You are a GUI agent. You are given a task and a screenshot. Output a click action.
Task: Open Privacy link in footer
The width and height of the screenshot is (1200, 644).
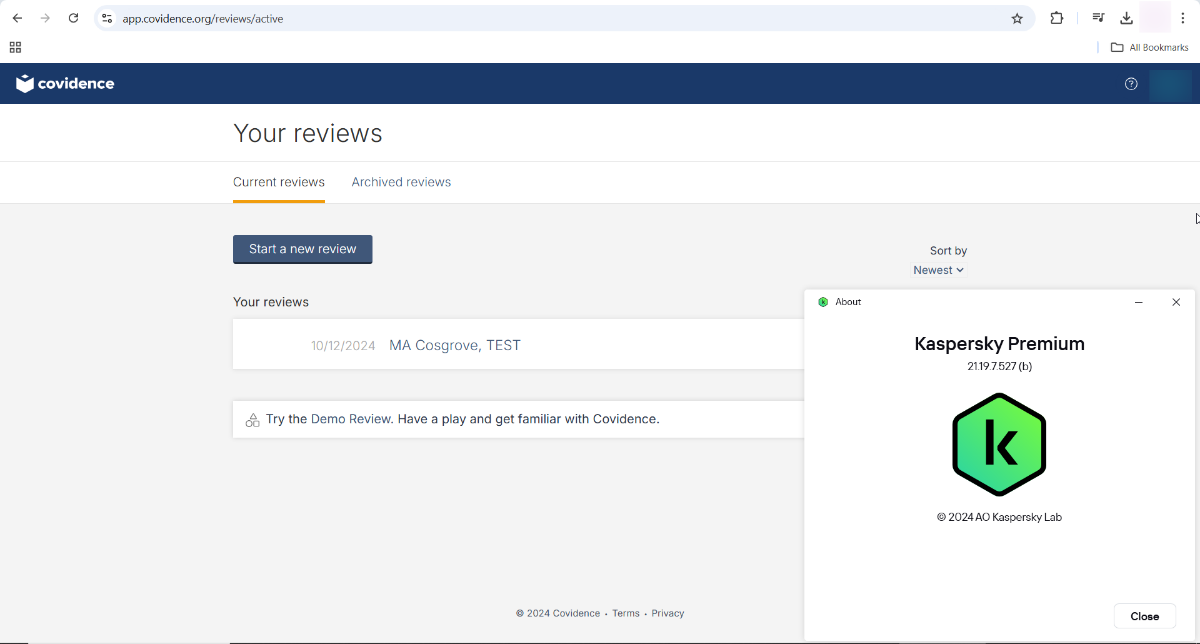click(668, 613)
